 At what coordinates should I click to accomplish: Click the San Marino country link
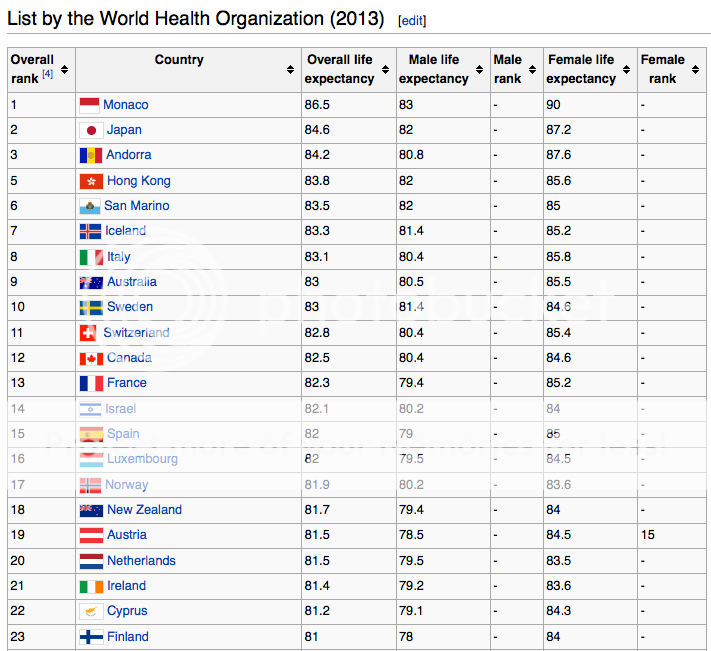coord(137,206)
